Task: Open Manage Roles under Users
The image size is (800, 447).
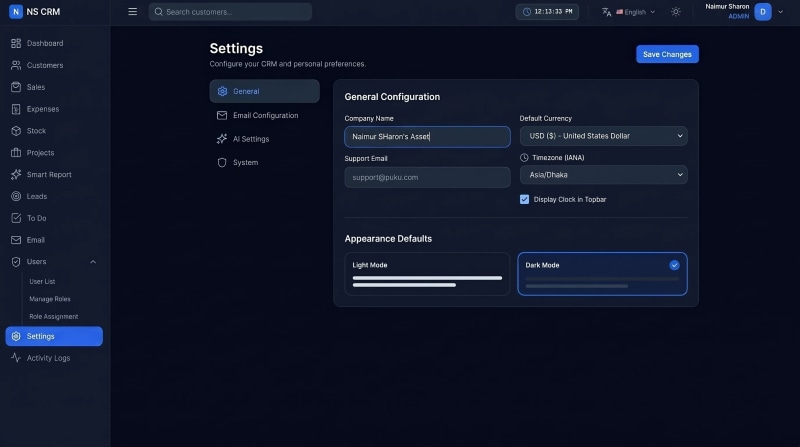Action: tap(50, 299)
